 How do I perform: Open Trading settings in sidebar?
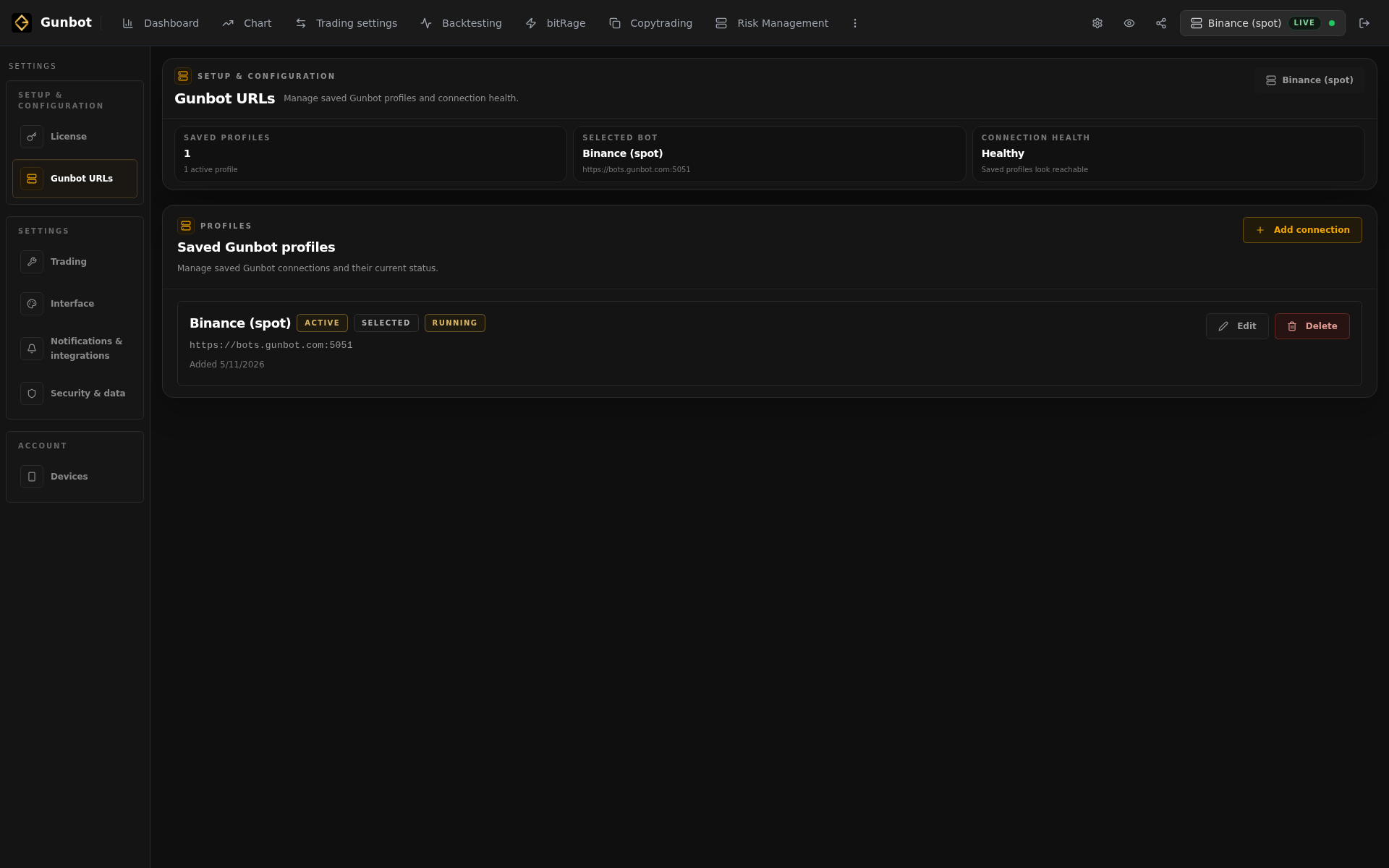click(x=75, y=262)
